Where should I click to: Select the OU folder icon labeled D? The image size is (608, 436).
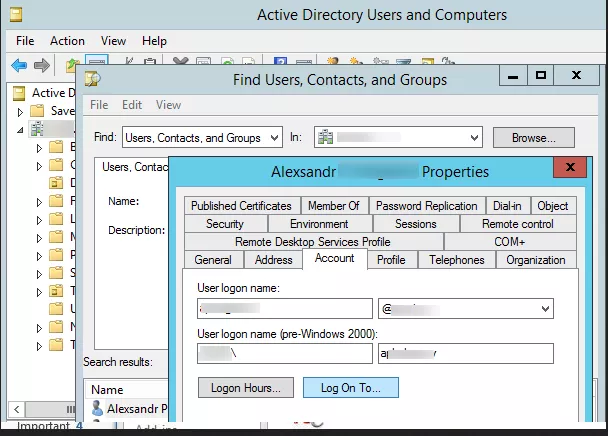(x=56, y=183)
